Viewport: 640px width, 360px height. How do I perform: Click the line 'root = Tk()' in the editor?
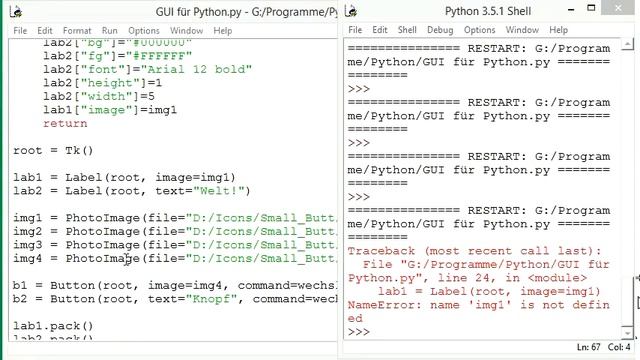click(53, 150)
